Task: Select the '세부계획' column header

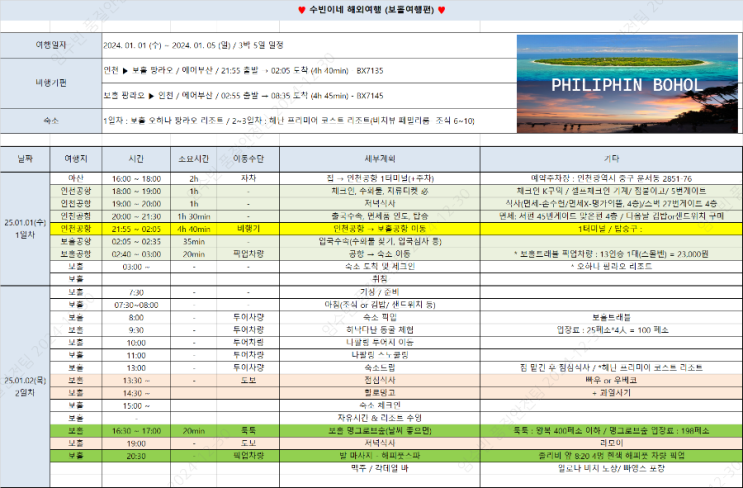Action: 380,159
